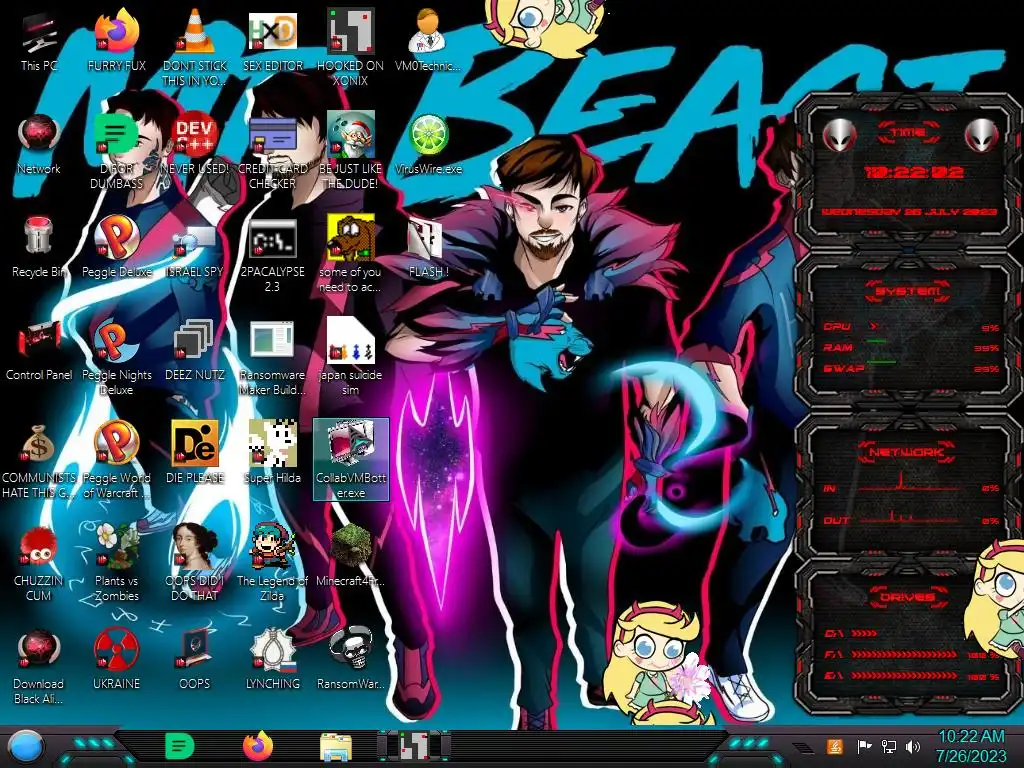Viewport: 1024px width, 768px height.
Task: Open VirusWire.exe lime icon
Action: pos(428,145)
